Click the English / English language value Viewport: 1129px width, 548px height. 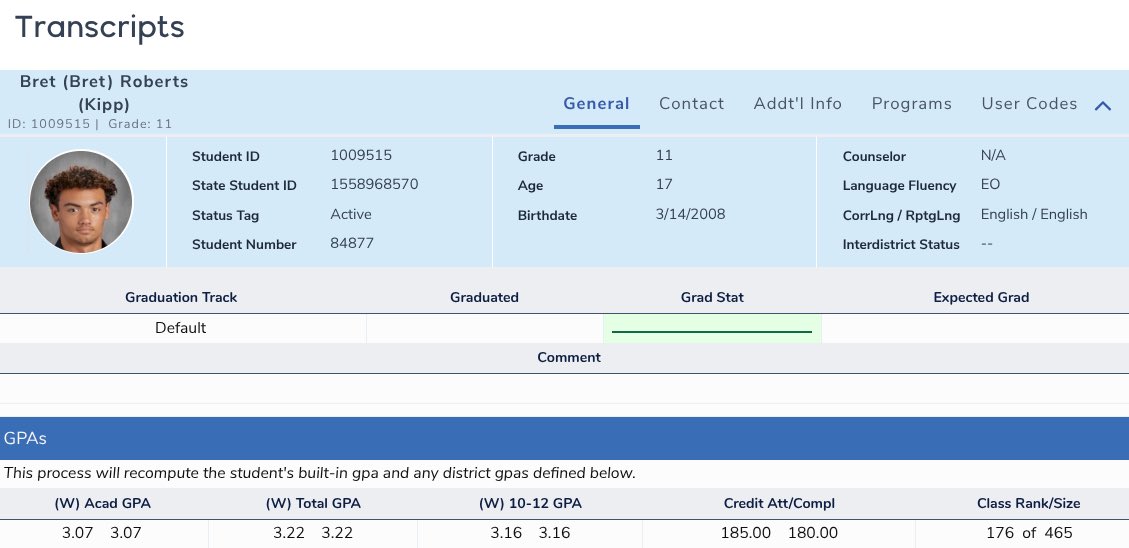click(1034, 214)
